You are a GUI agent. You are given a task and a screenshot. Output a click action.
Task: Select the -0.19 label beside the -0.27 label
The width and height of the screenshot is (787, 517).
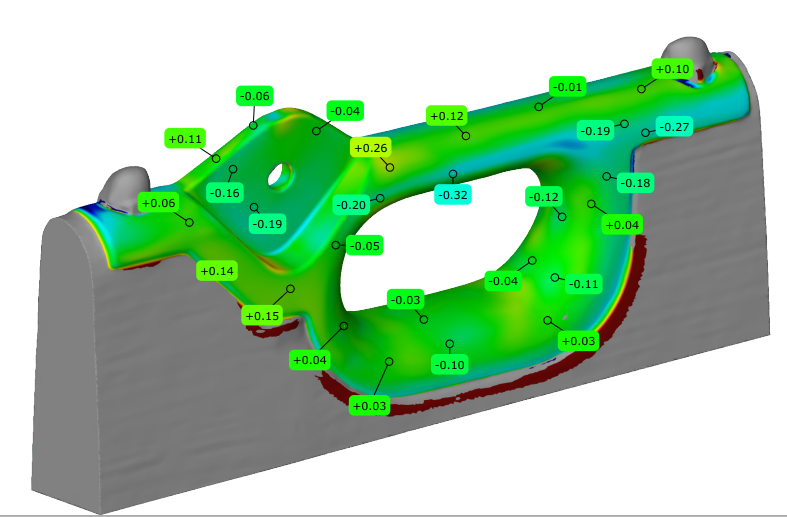point(595,131)
